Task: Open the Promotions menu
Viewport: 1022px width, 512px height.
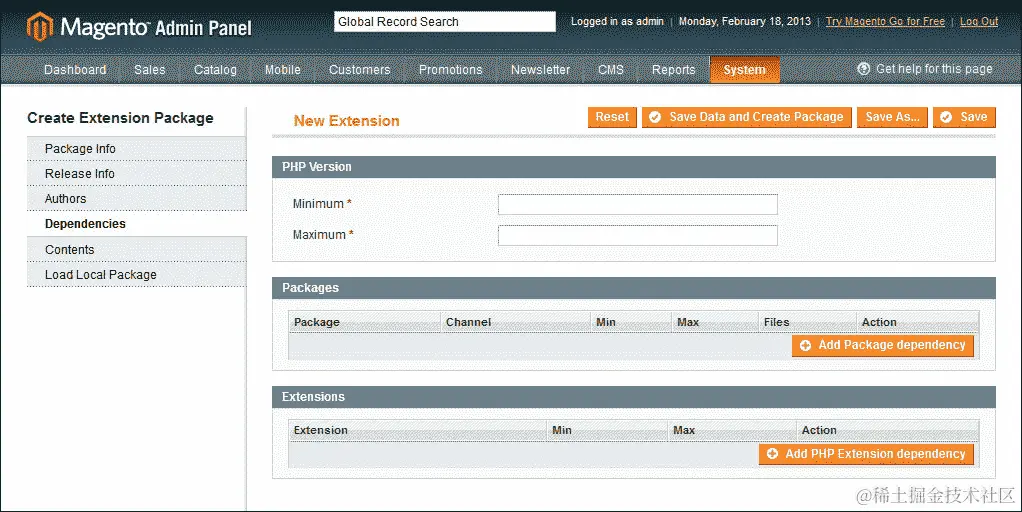Action: (450, 70)
